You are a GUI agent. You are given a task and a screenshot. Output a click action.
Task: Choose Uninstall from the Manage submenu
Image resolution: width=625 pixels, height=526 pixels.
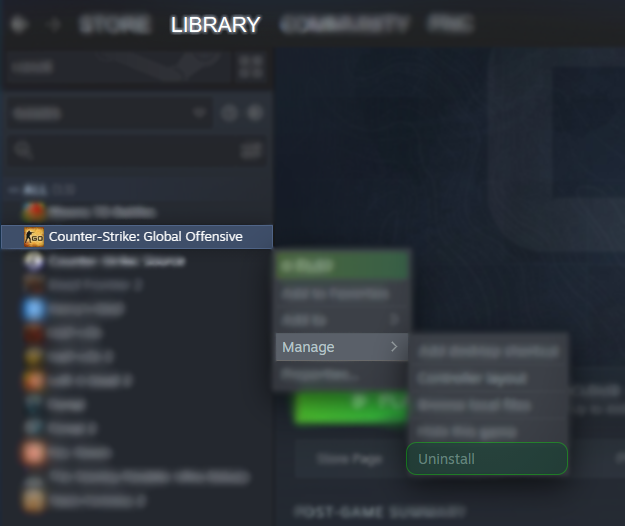(487, 459)
